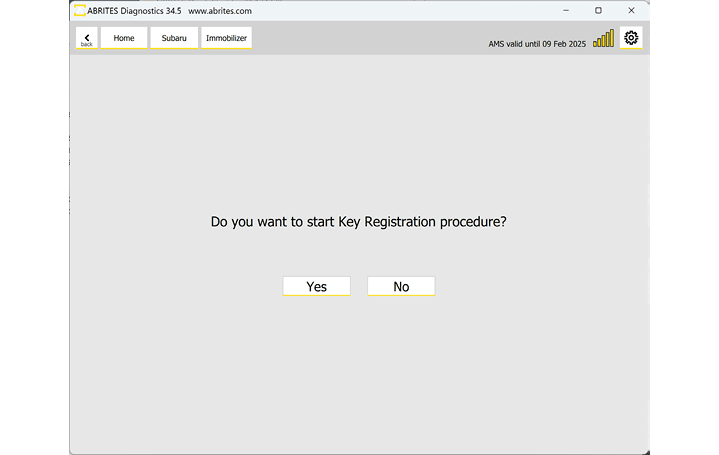Viewport: 719px width, 455px height.
Task: Close the ABRITES Diagnostics window
Action: (x=631, y=10)
